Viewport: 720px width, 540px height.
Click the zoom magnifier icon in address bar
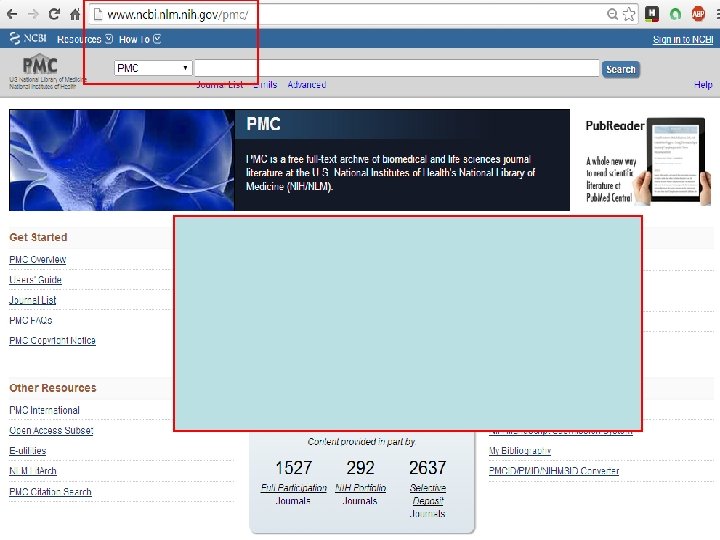[612, 14]
